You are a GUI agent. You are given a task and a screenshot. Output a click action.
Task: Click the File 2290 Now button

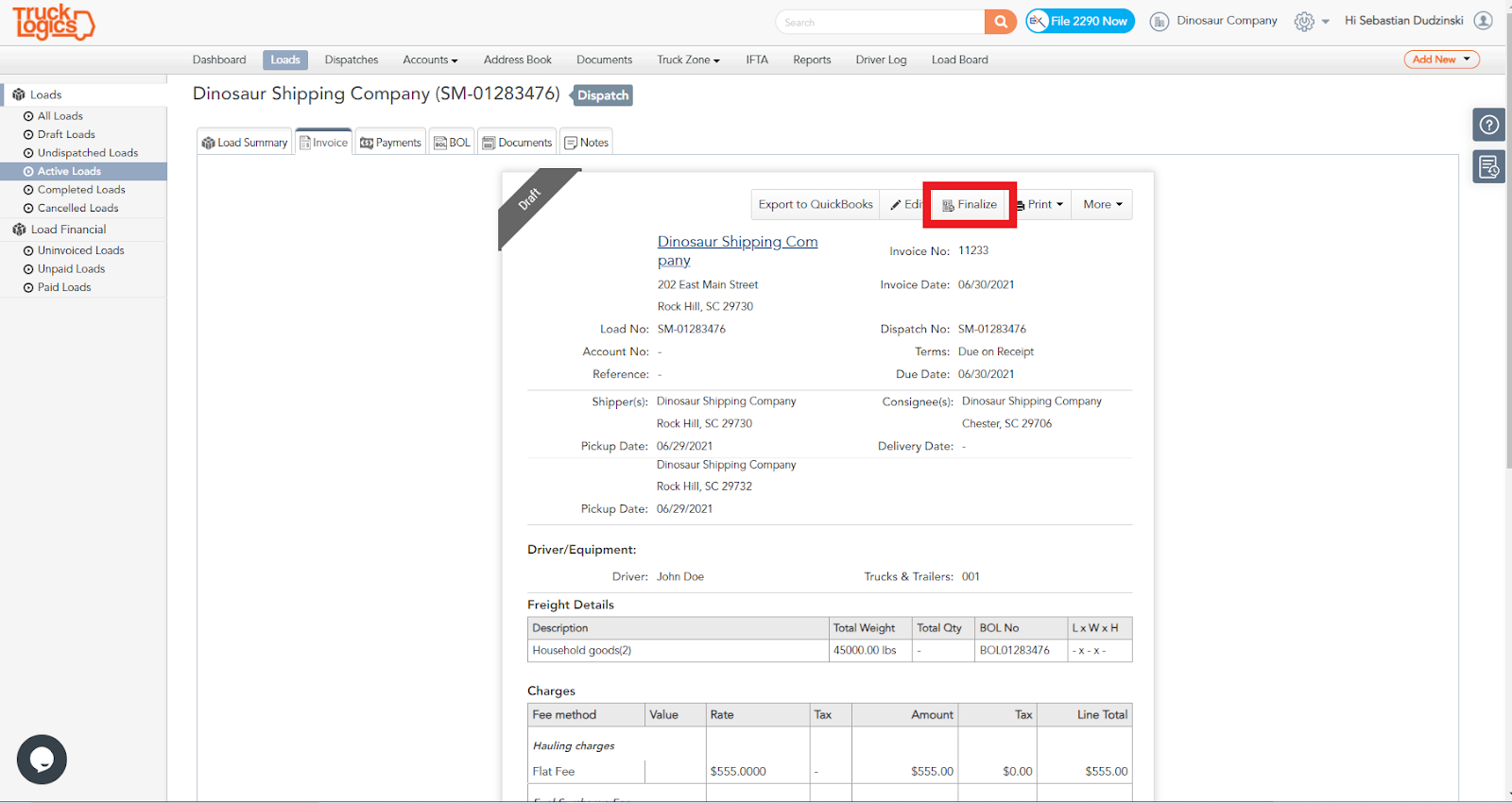1080,22
